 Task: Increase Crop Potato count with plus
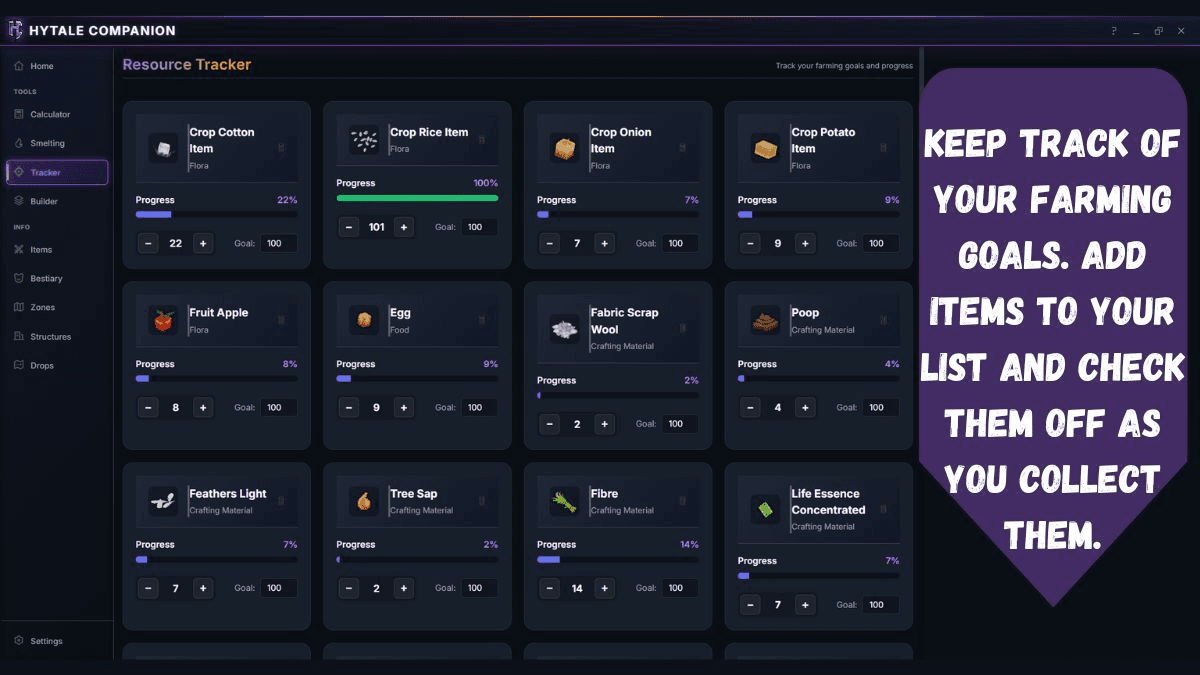(805, 243)
